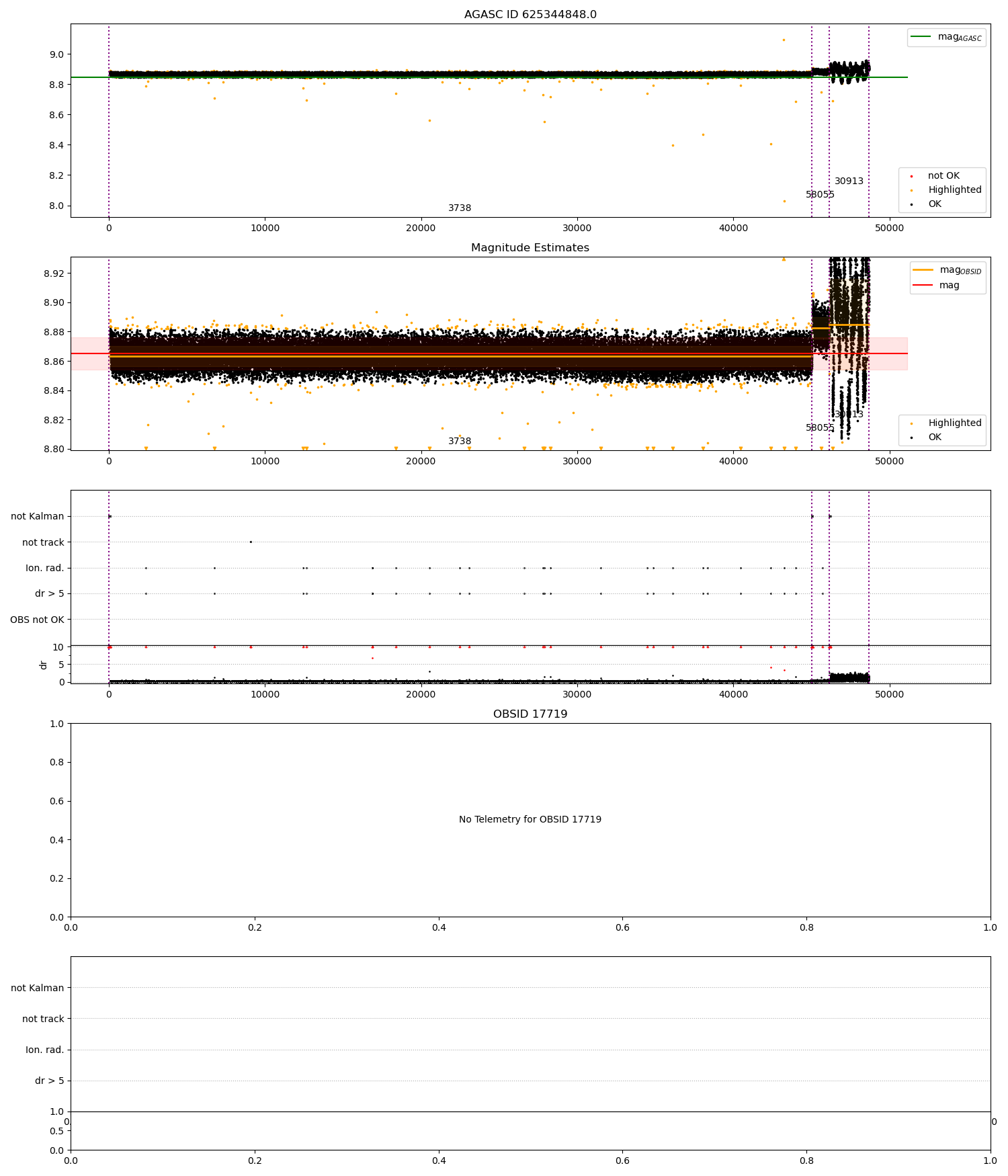This screenshot has width=1008, height=1176.
Task: Click the 0.6 y-axis tick in OBSID 17719 plot
Action: coord(57,801)
